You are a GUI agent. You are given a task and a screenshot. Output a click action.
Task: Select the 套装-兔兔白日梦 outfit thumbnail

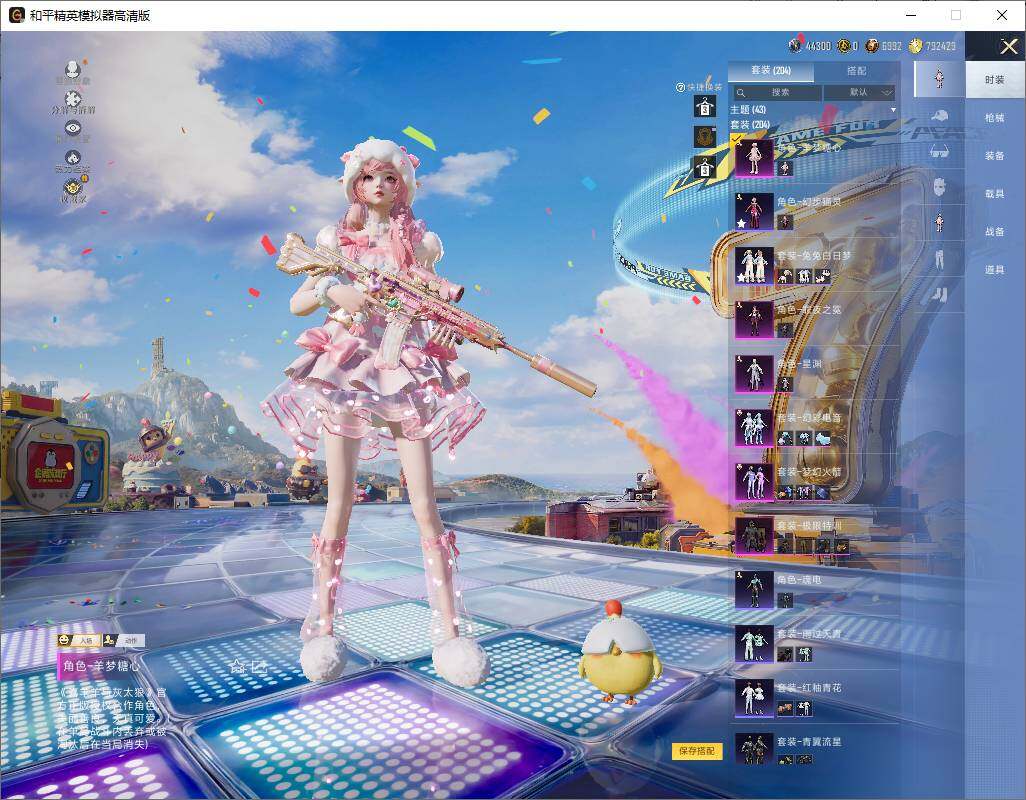tap(754, 265)
